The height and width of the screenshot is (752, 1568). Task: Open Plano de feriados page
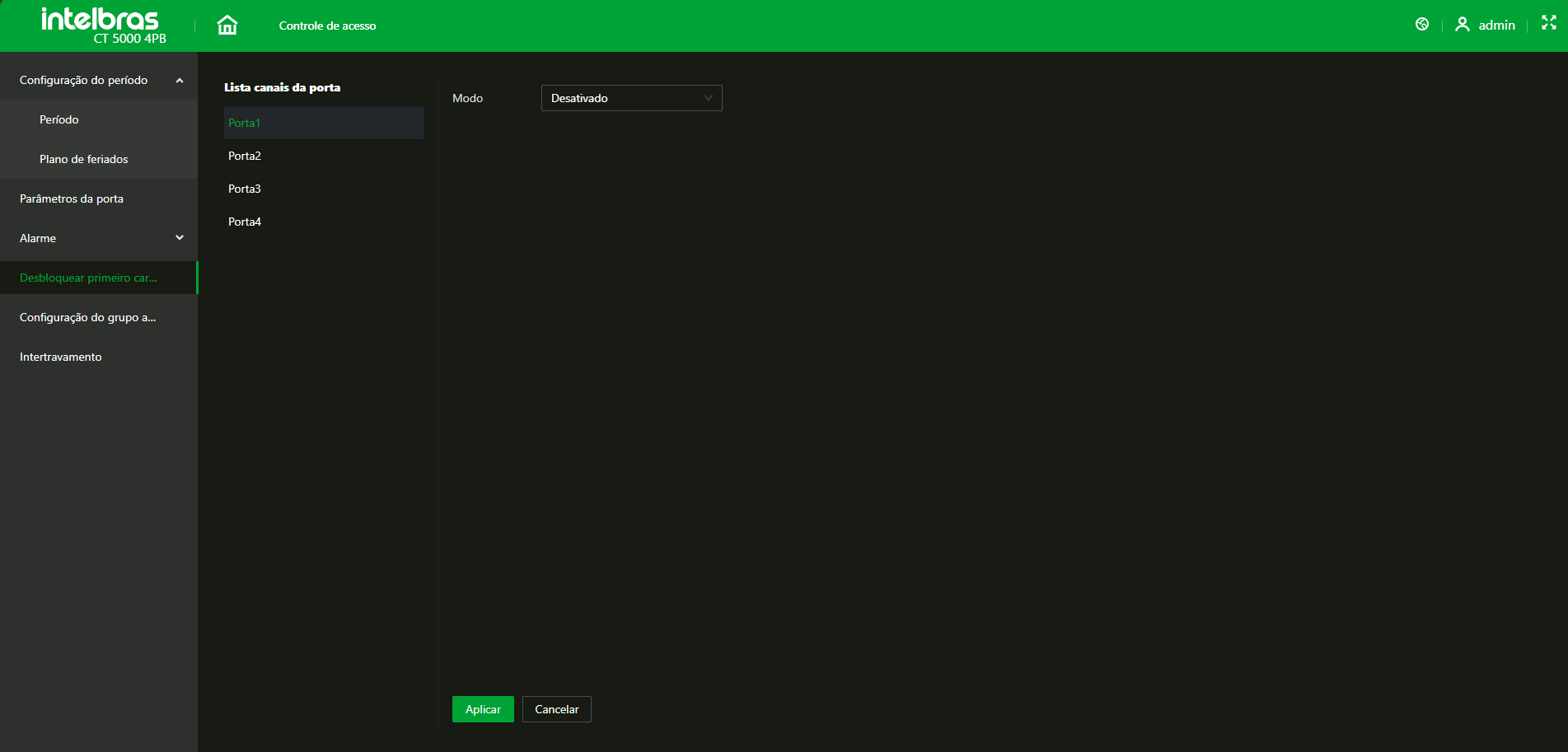pos(84,159)
